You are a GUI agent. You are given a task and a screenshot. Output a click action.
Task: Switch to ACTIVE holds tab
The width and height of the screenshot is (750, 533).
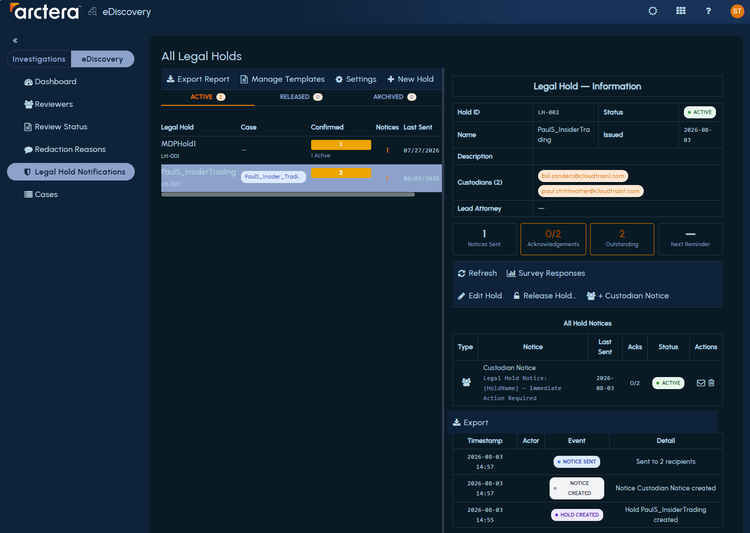click(208, 97)
